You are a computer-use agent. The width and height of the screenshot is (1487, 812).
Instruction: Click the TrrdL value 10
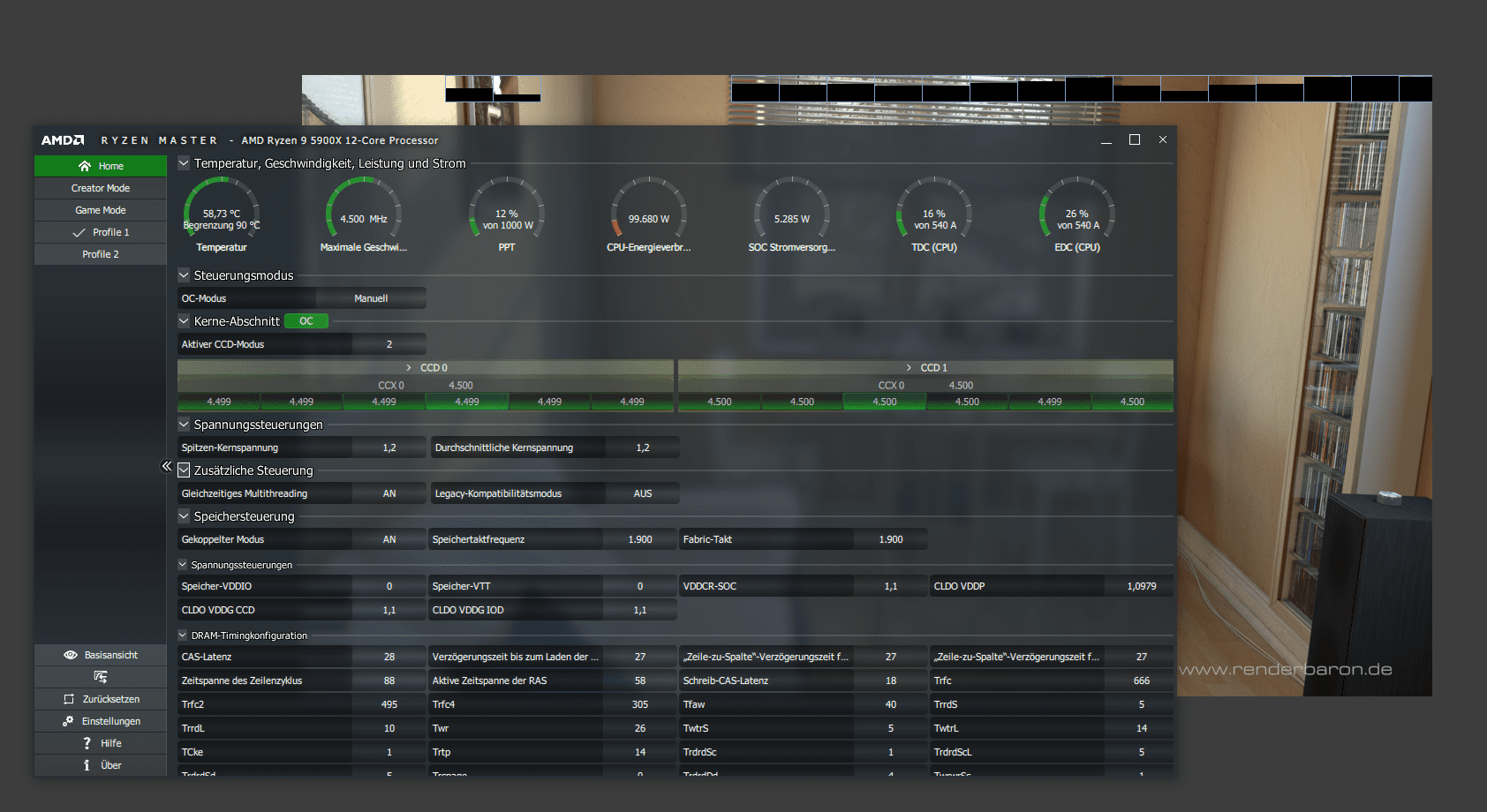tap(389, 728)
